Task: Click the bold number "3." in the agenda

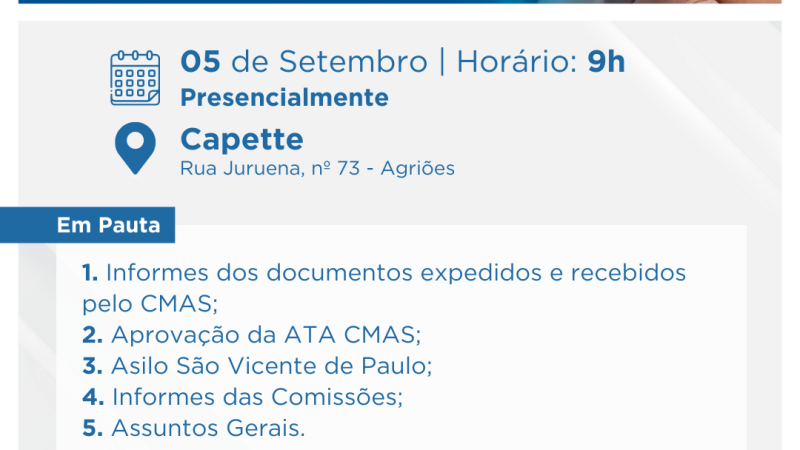Action: [93, 366]
